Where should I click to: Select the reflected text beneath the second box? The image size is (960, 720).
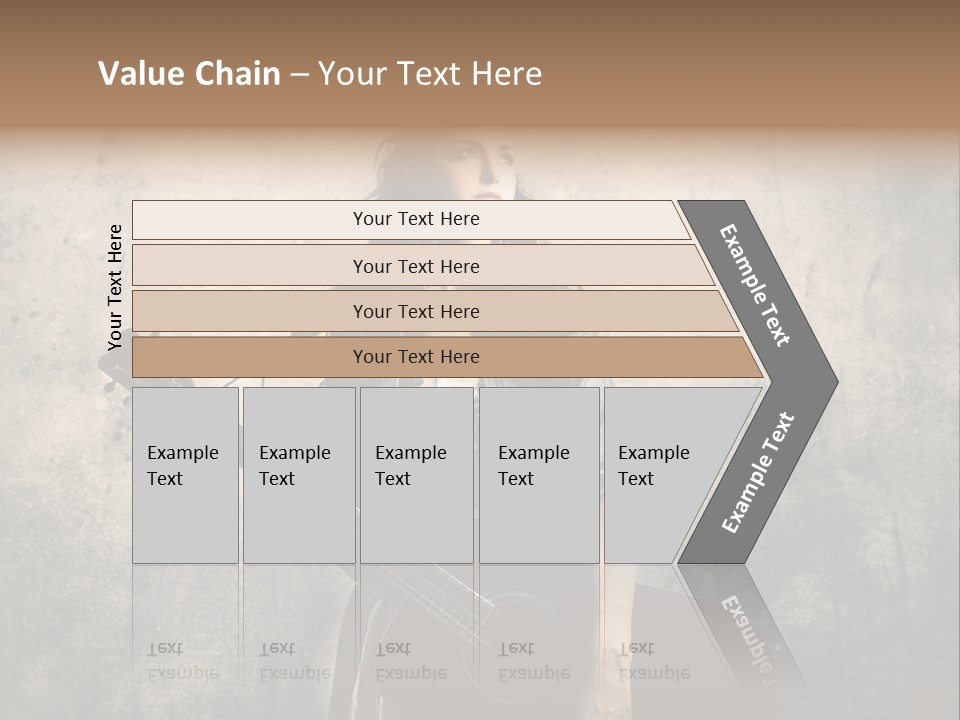294,661
